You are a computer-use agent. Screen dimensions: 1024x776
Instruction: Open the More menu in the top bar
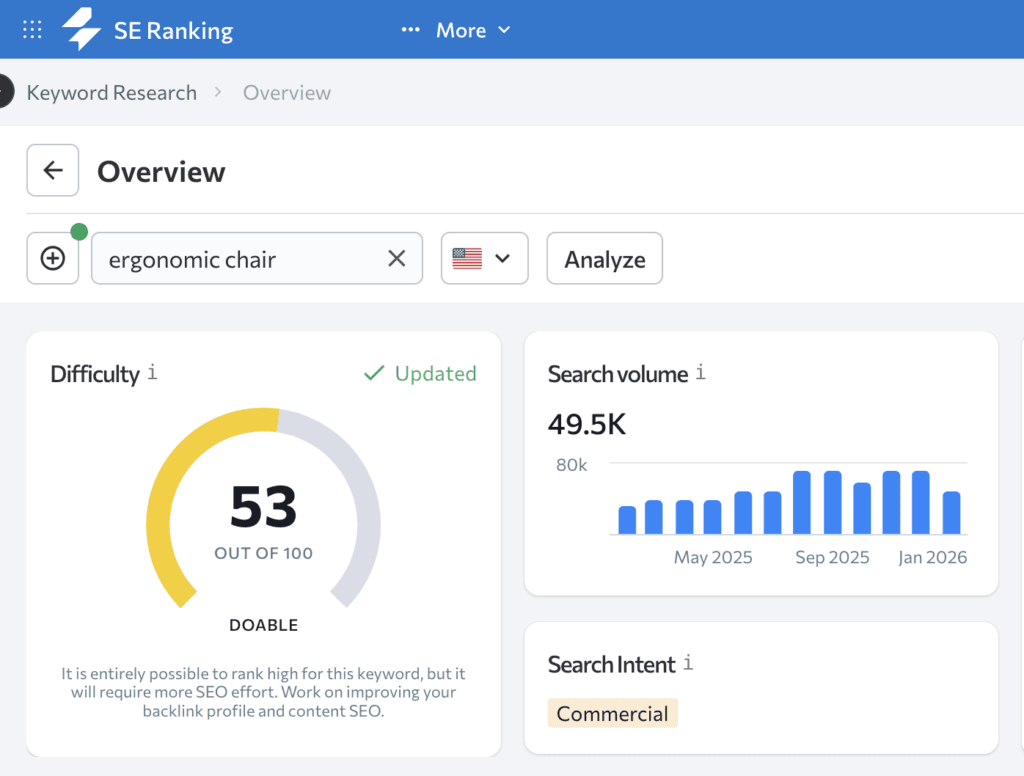point(461,30)
